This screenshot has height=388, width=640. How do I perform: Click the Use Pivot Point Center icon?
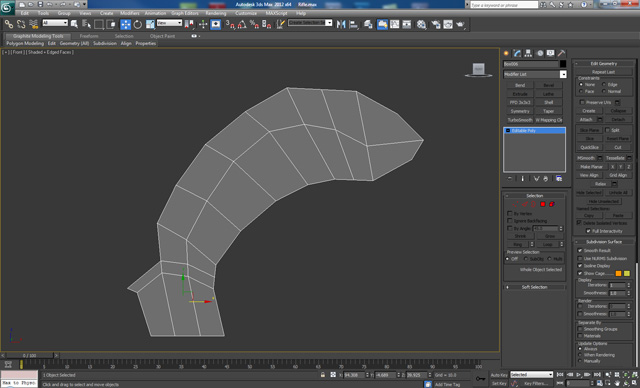[x=189, y=24]
